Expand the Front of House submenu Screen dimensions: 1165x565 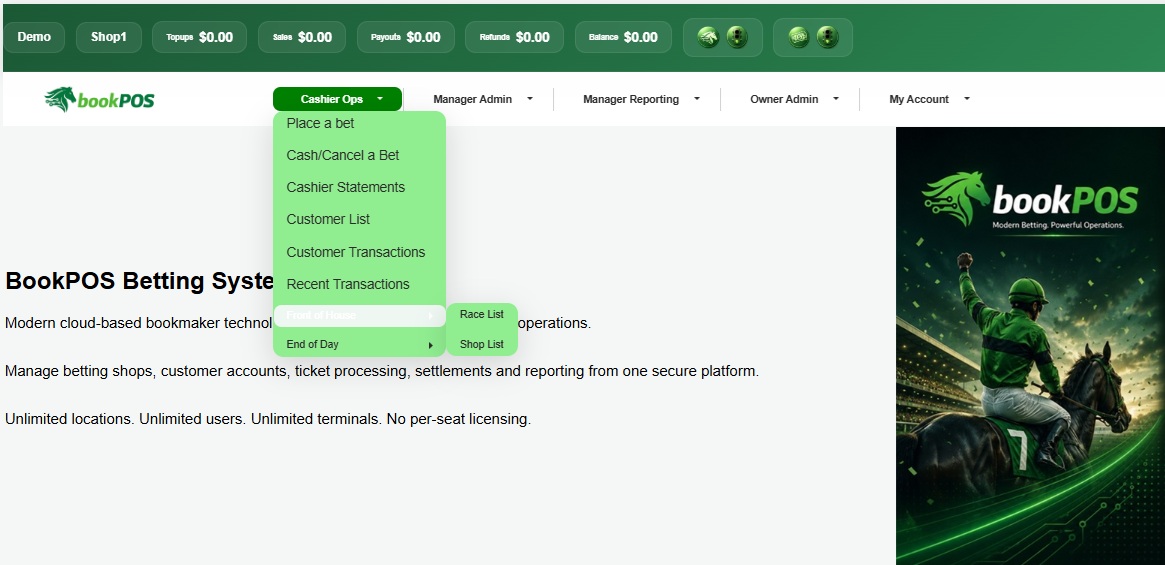pyautogui.click(x=360, y=316)
